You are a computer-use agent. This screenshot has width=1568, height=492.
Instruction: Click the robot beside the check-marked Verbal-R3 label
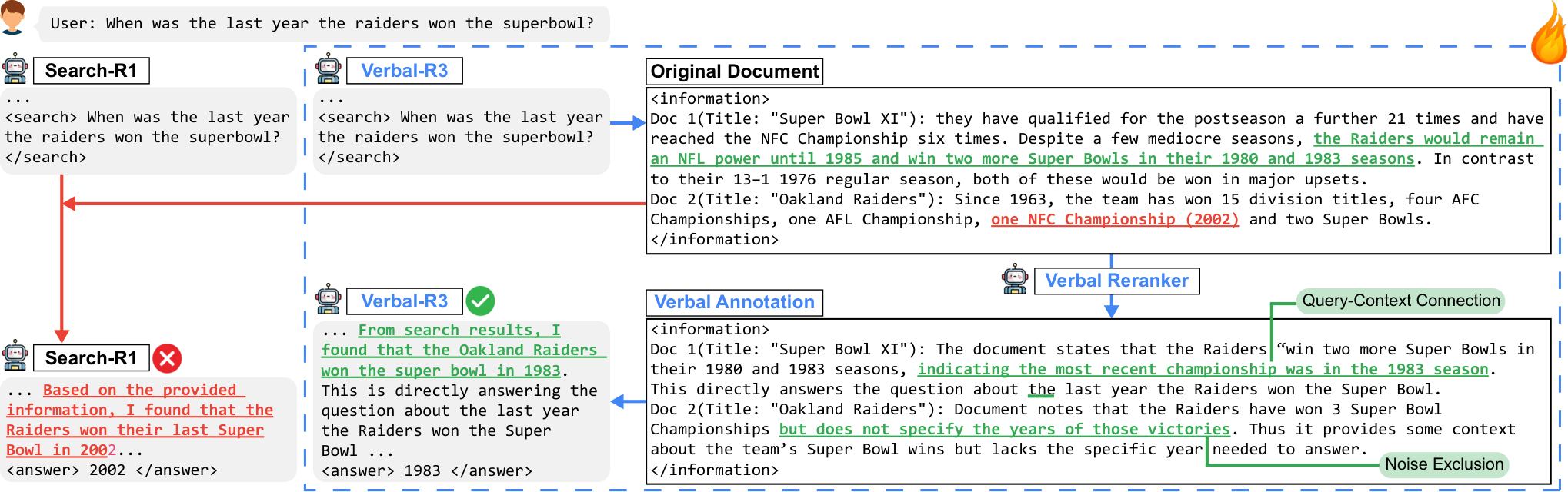point(329,299)
